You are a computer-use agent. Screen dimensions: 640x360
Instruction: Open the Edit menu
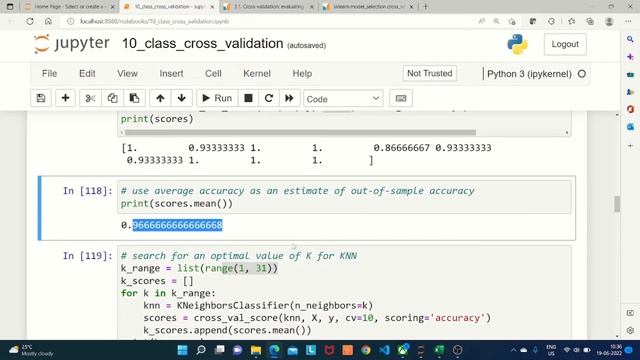[x=87, y=73]
